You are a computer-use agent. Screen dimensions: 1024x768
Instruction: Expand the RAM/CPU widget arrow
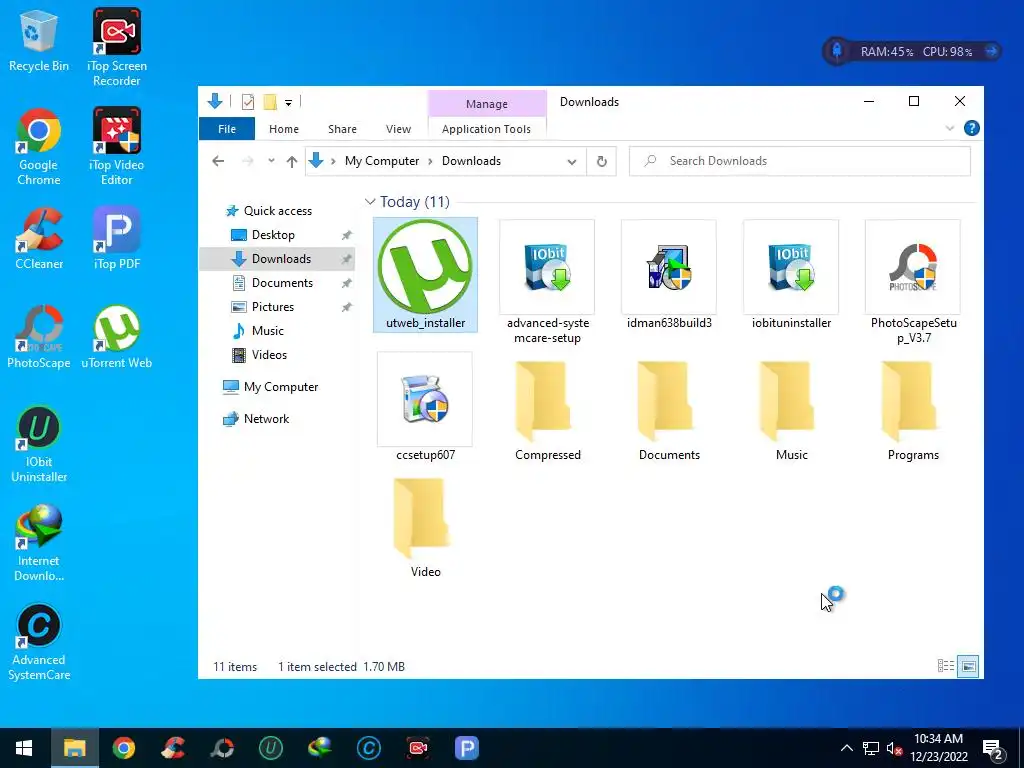(991, 51)
